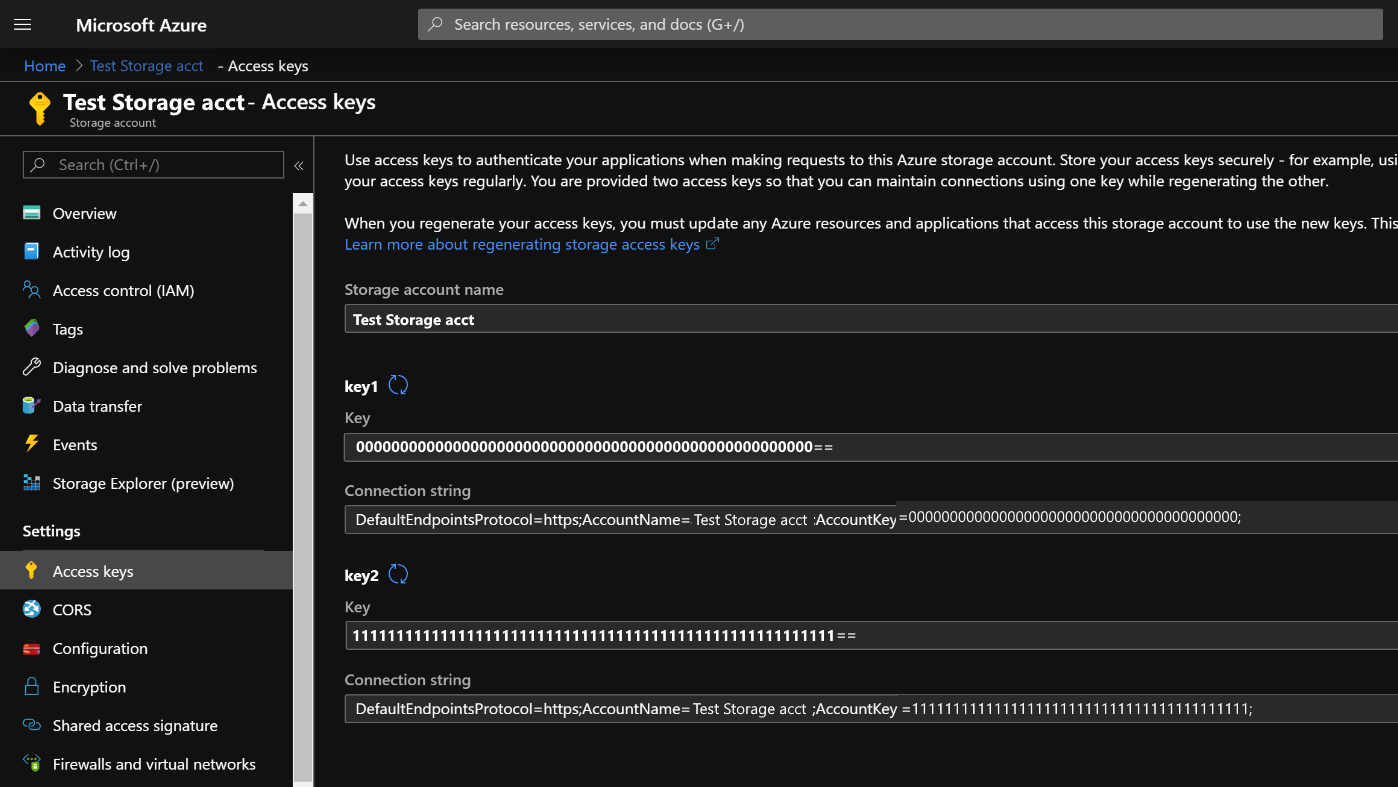Screen dimensions: 1398x787
Task: Expand the key1 yellow header icon
Action: coord(40,108)
